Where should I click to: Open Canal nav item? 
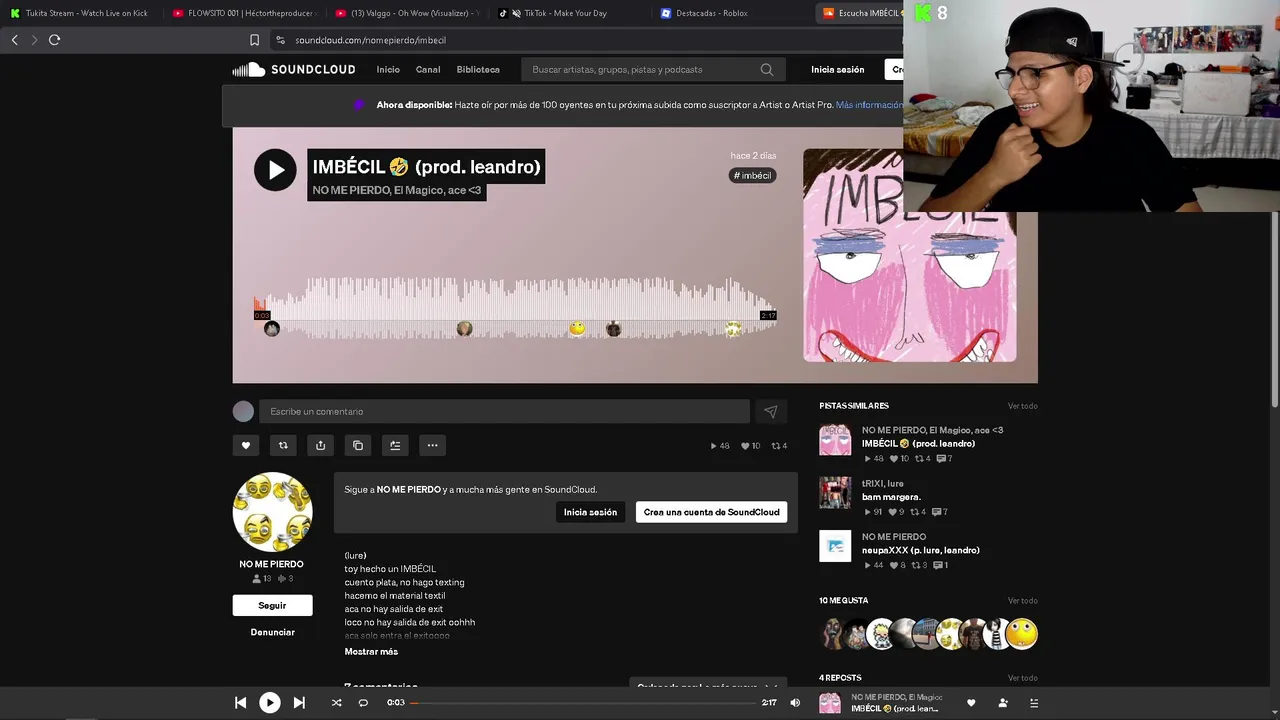[428, 70]
